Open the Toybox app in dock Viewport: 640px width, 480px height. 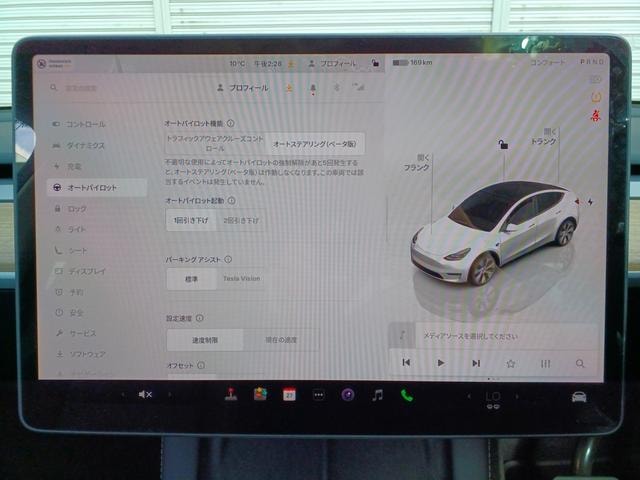pos(260,394)
